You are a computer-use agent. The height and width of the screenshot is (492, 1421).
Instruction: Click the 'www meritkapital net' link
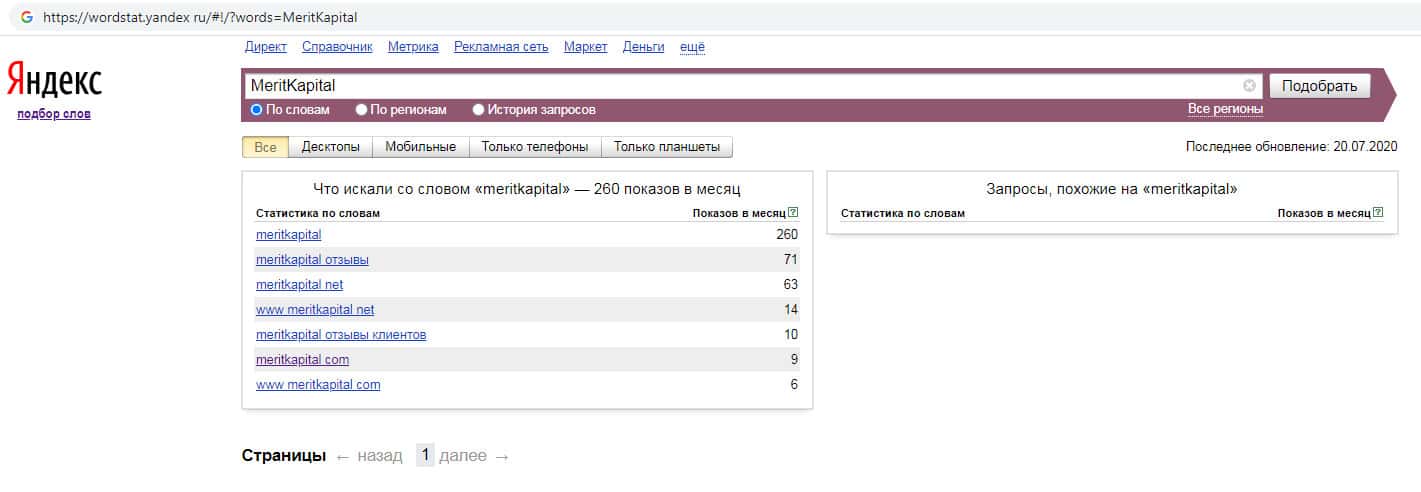pos(315,310)
